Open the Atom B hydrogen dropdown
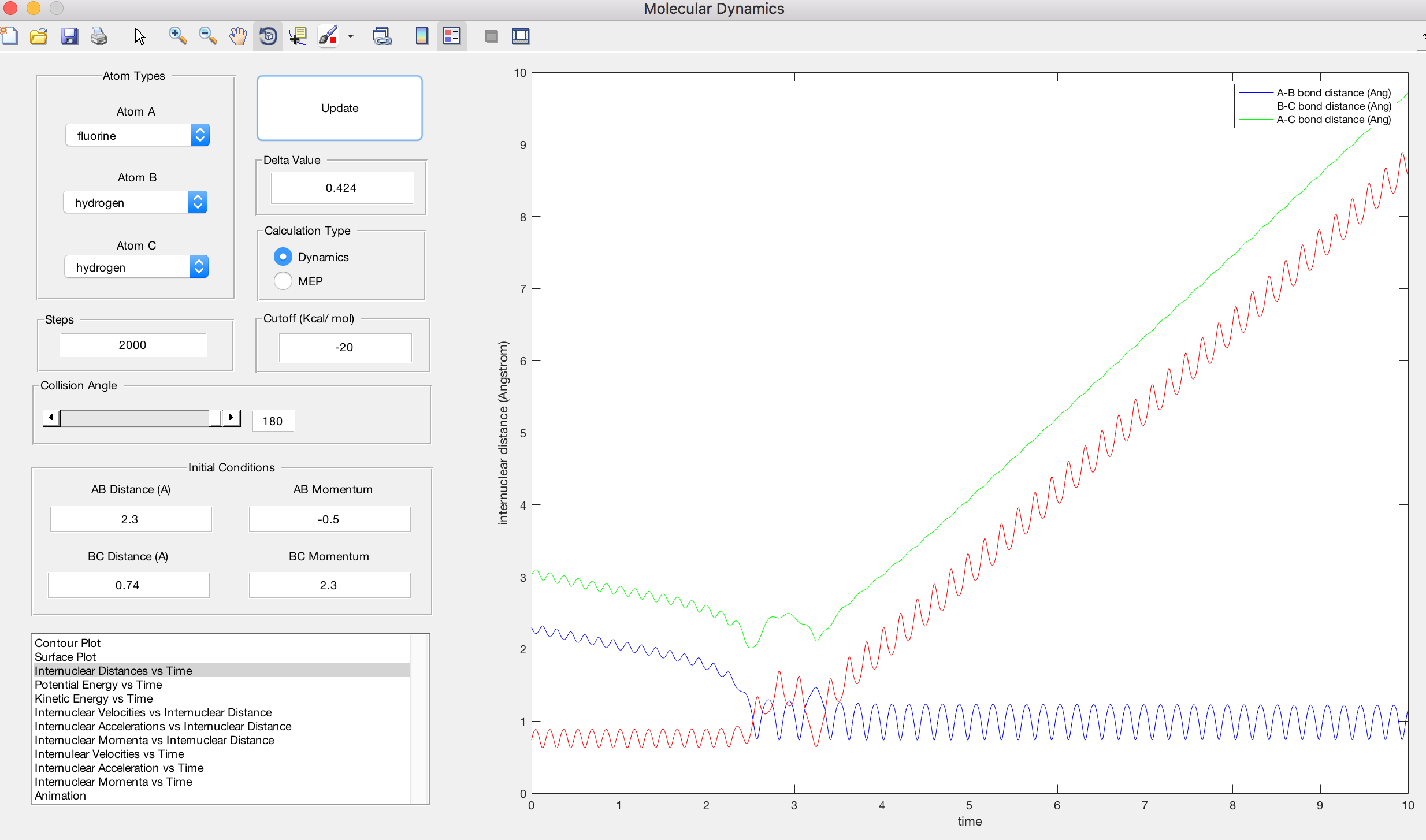 [x=135, y=202]
